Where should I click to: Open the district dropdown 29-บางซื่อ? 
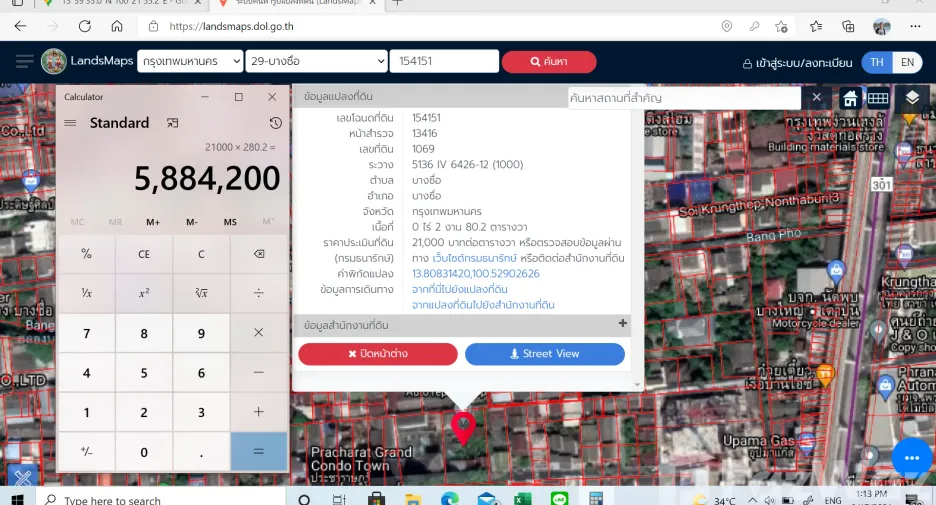[316, 61]
